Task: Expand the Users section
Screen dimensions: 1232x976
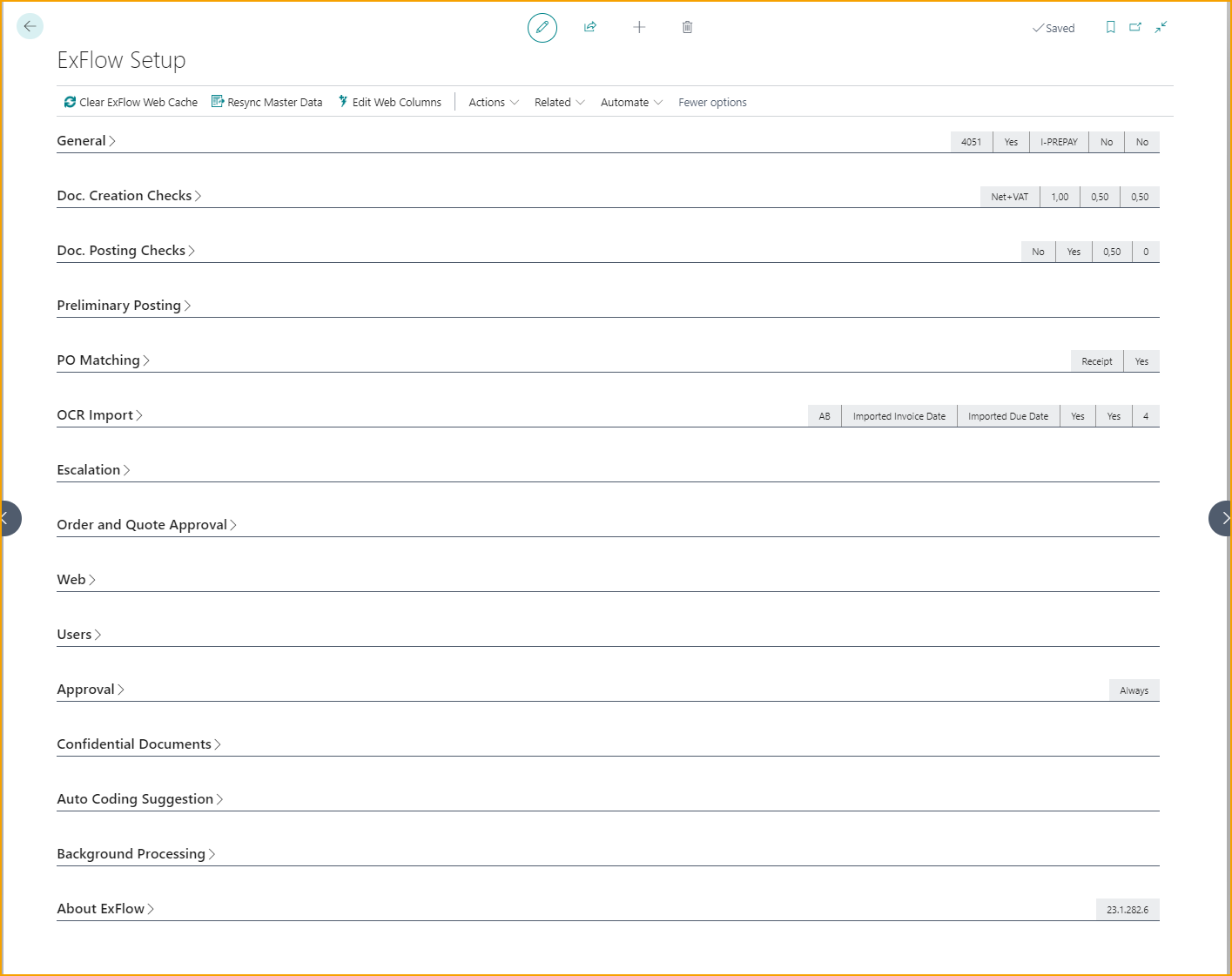Action: pos(79,634)
